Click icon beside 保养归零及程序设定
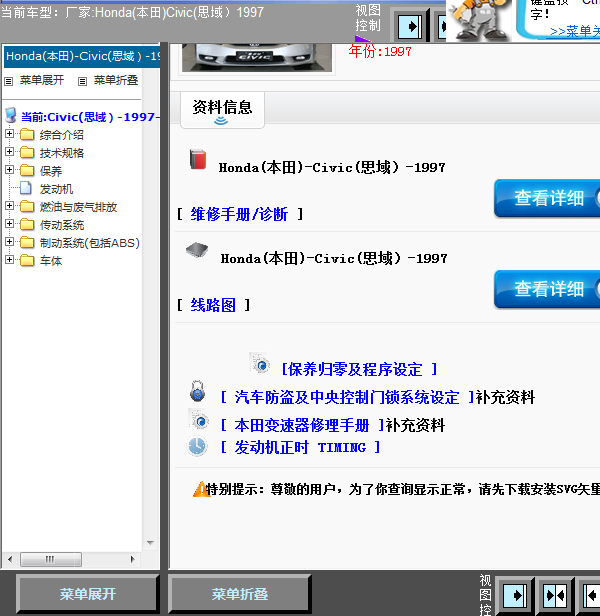Viewport: 600px width, 616px height. (260, 363)
